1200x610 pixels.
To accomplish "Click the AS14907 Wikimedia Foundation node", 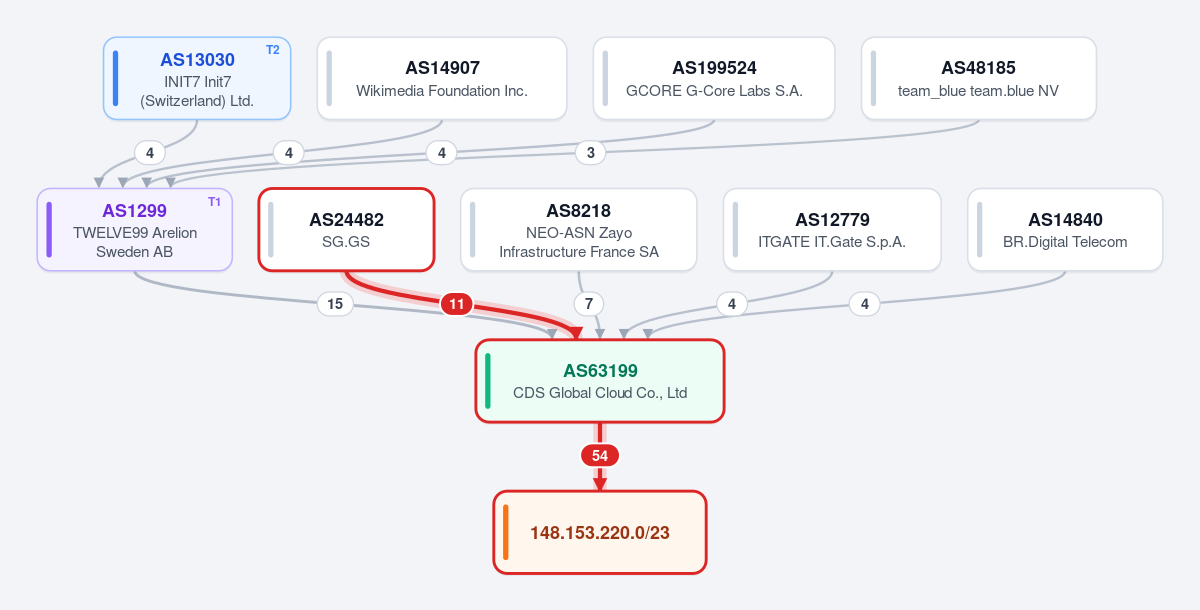I will [442, 78].
